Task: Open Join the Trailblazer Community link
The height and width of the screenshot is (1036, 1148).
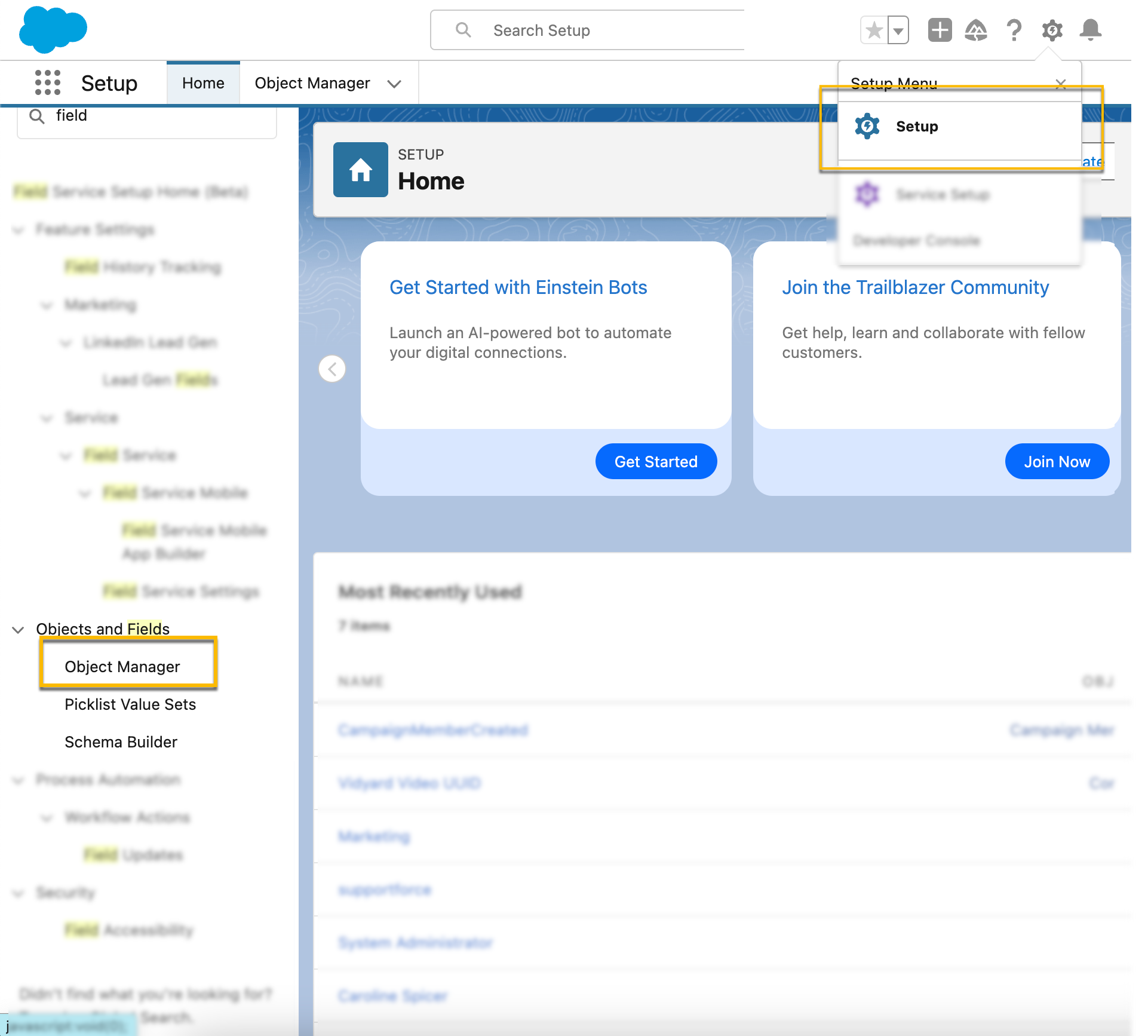Action: click(915, 287)
